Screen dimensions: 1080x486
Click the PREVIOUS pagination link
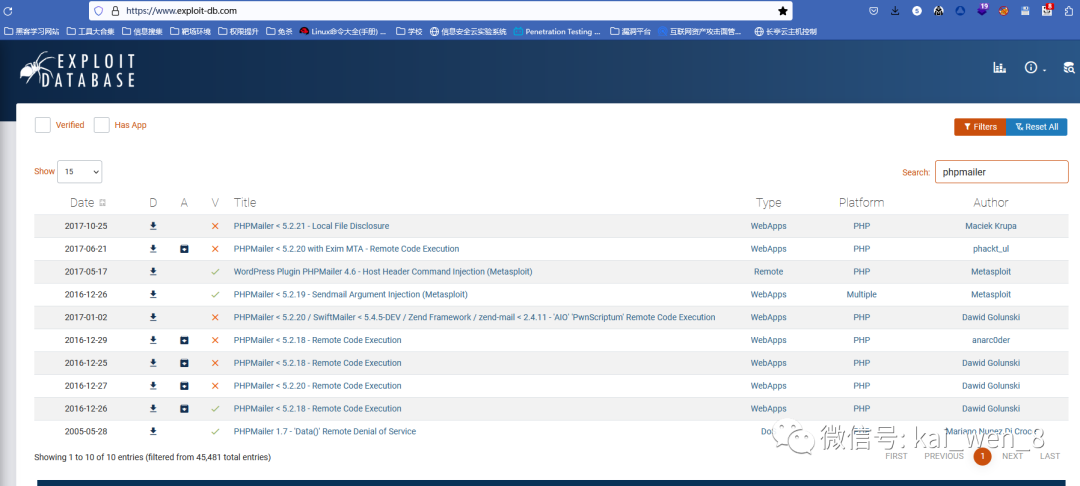(944, 456)
